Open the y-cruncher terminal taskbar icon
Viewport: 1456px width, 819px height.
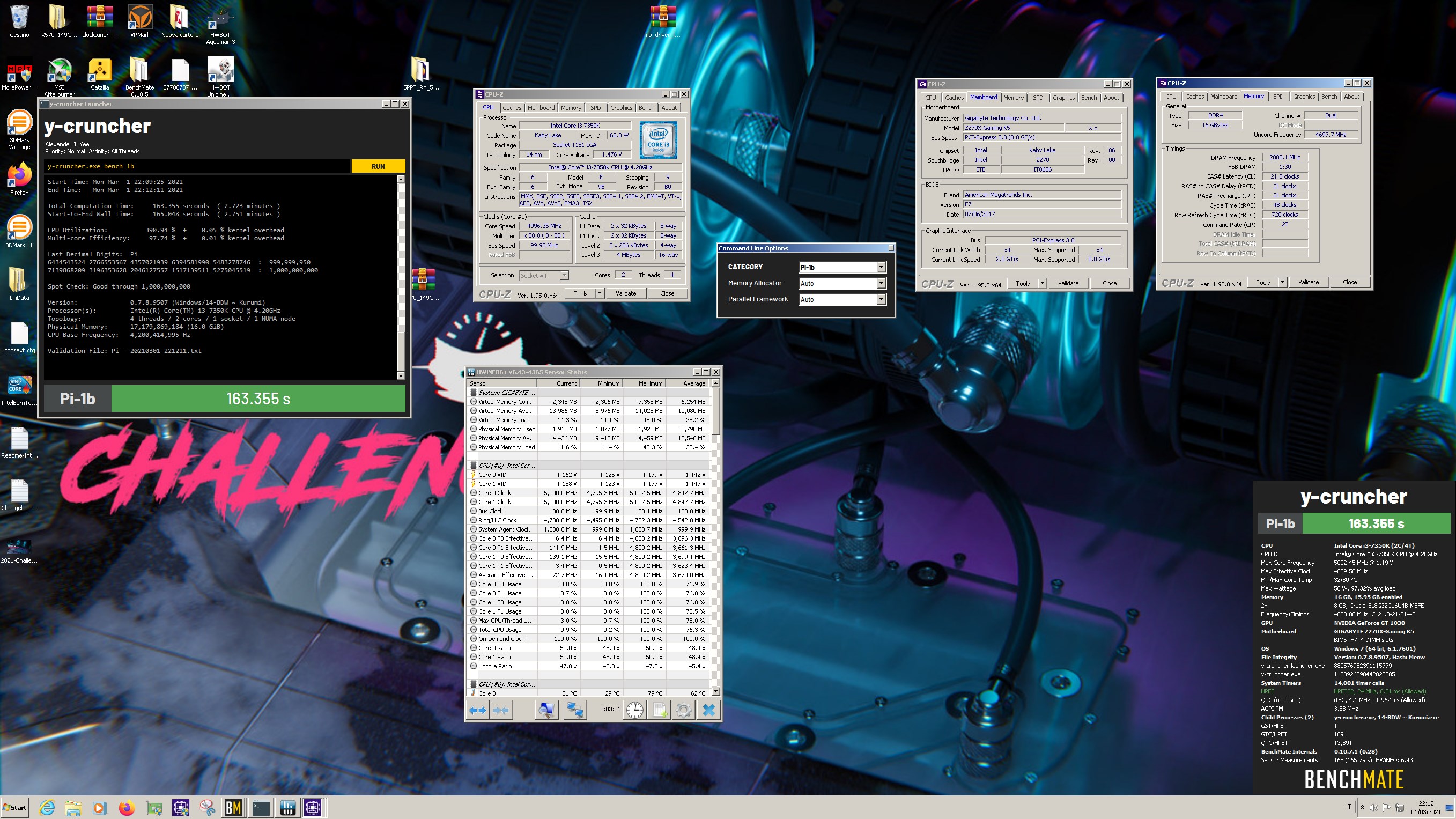coord(261,808)
